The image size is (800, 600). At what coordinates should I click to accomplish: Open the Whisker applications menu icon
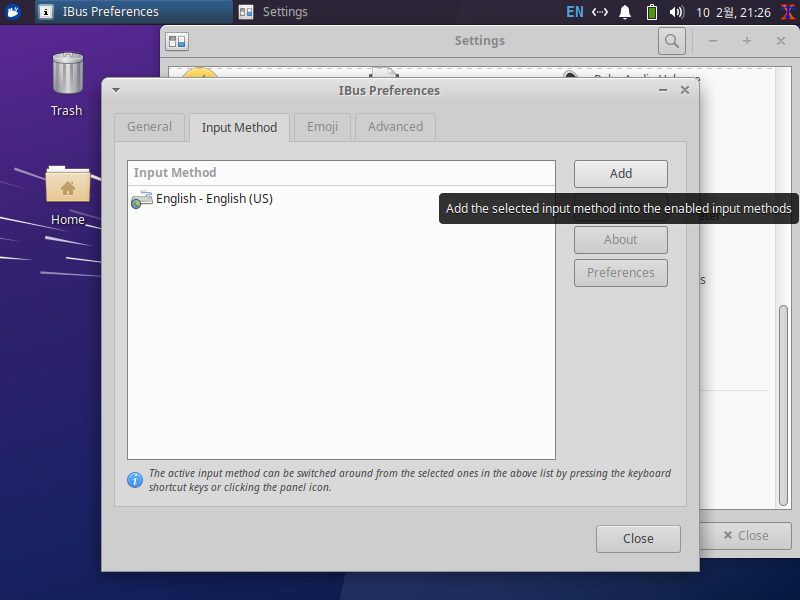coord(13,11)
